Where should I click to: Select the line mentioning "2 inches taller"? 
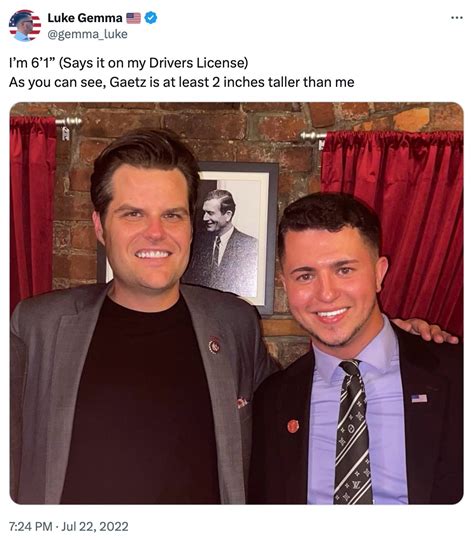(x=182, y=82)
